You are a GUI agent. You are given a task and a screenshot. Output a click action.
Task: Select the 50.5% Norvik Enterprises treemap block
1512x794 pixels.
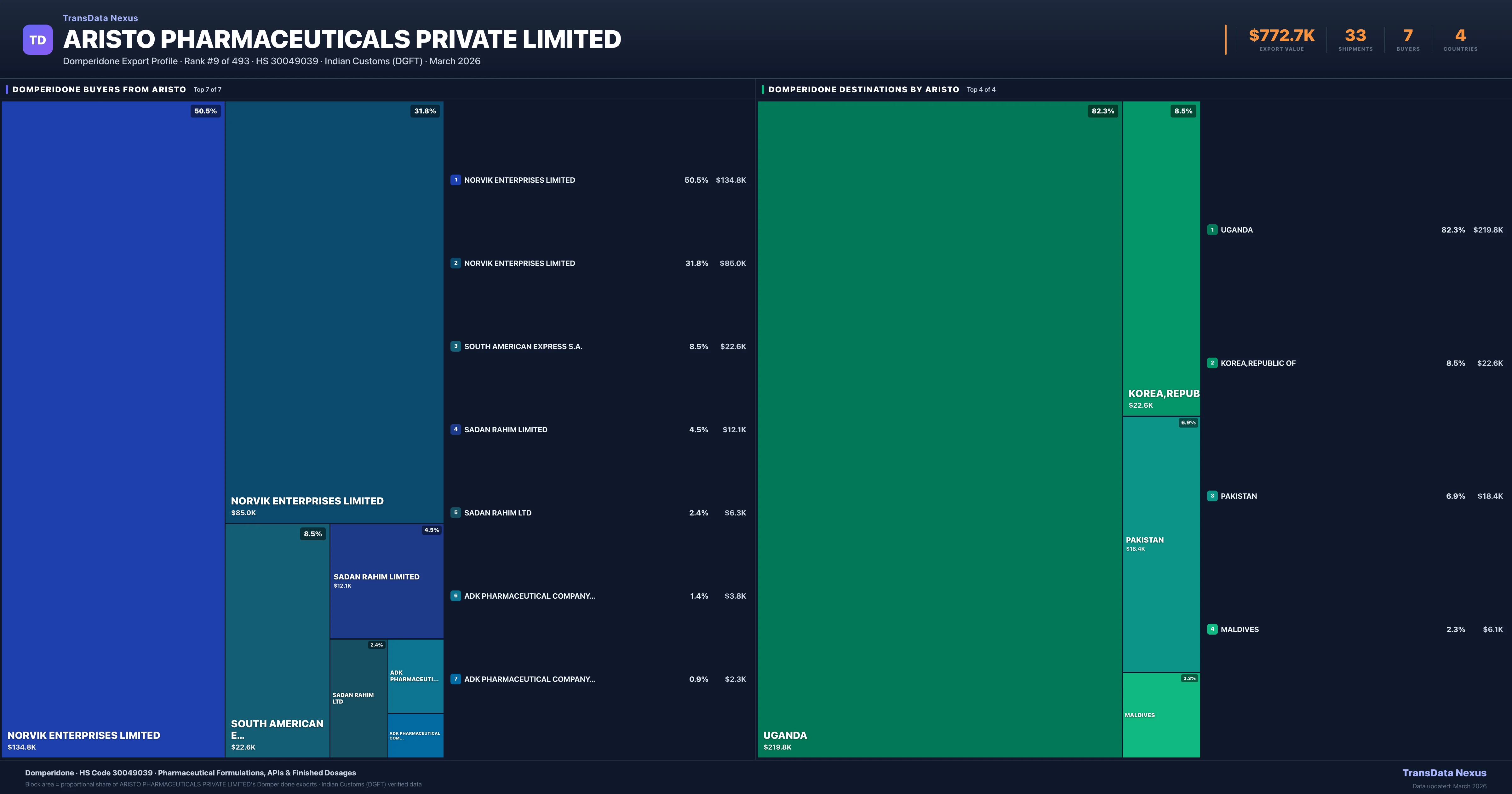(x=113, y=429)
